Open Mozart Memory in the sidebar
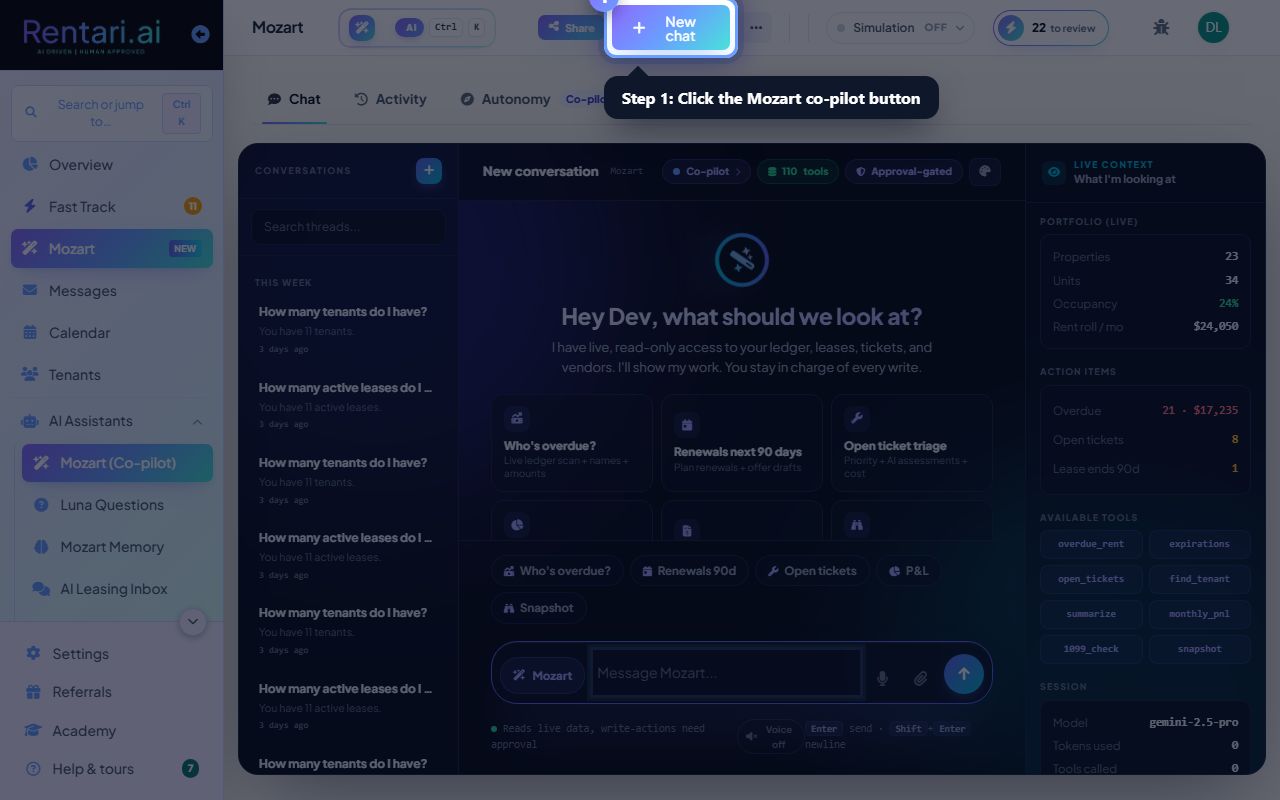 (117, 547)
